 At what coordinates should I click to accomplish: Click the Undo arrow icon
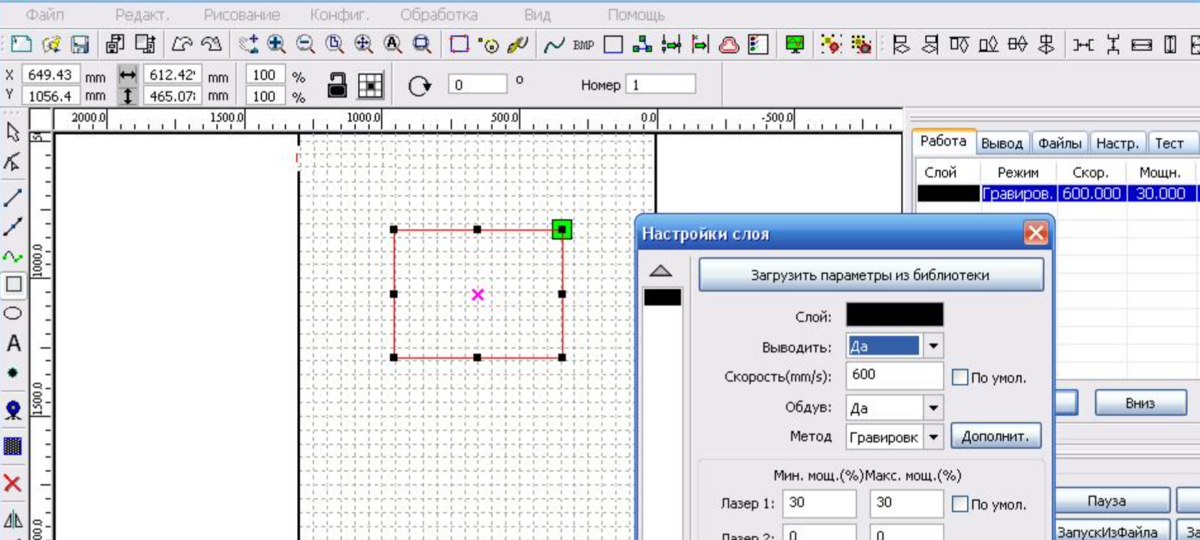tap(182, 44)
